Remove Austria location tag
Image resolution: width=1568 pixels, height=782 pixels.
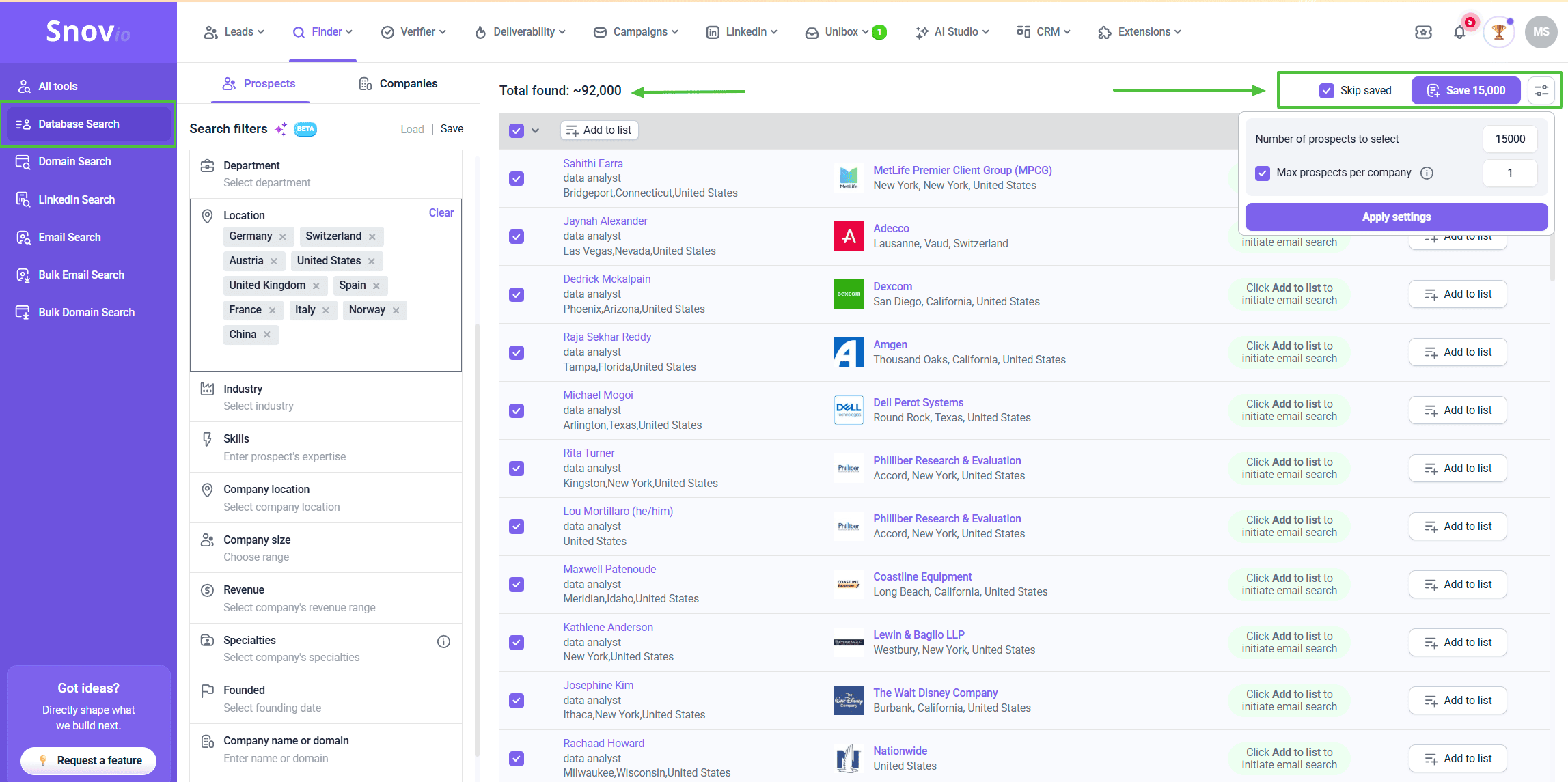(x=274, y=261)
